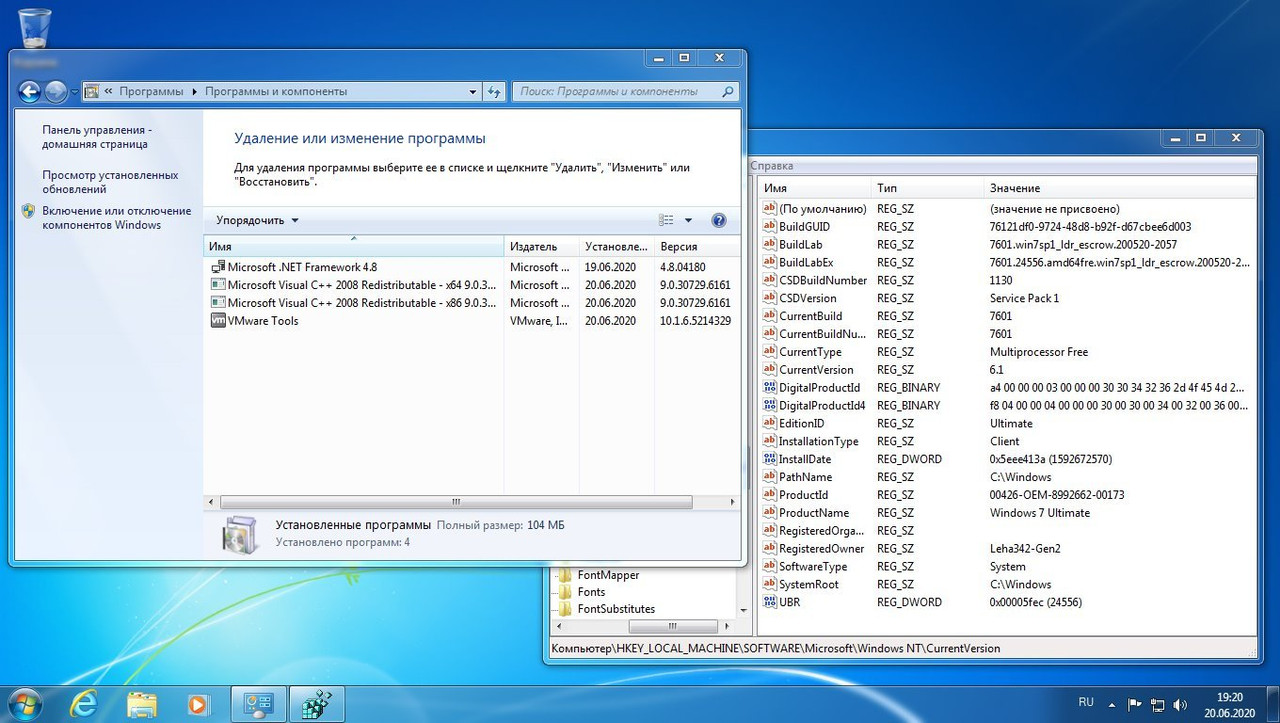Screen dimensions: 1280x723
Task: Open Справка menu in Registry Editor
Action: point(771,165)
